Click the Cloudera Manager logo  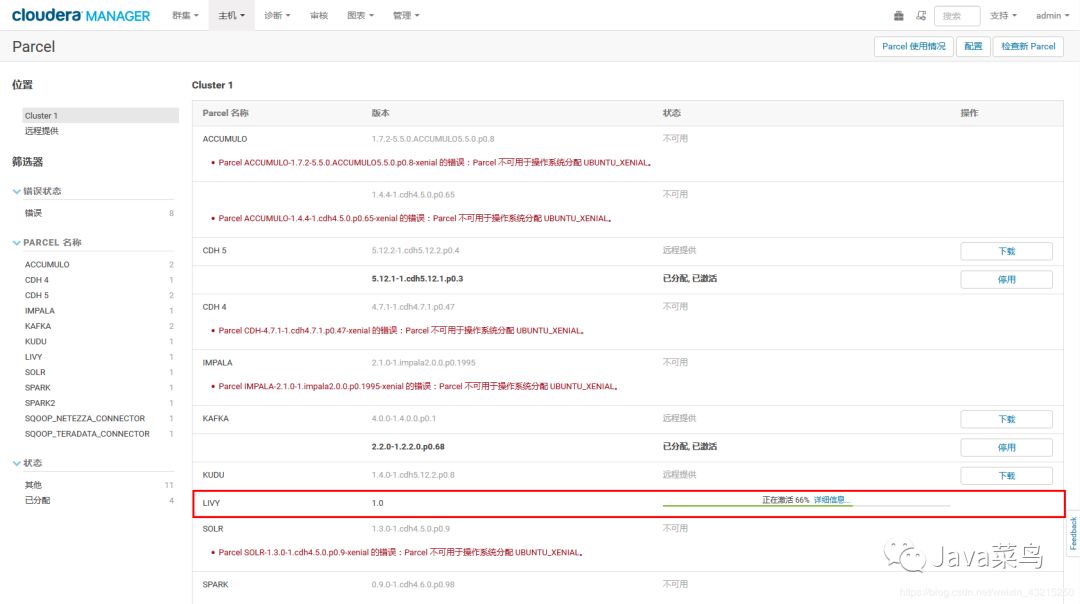(81, 15)
